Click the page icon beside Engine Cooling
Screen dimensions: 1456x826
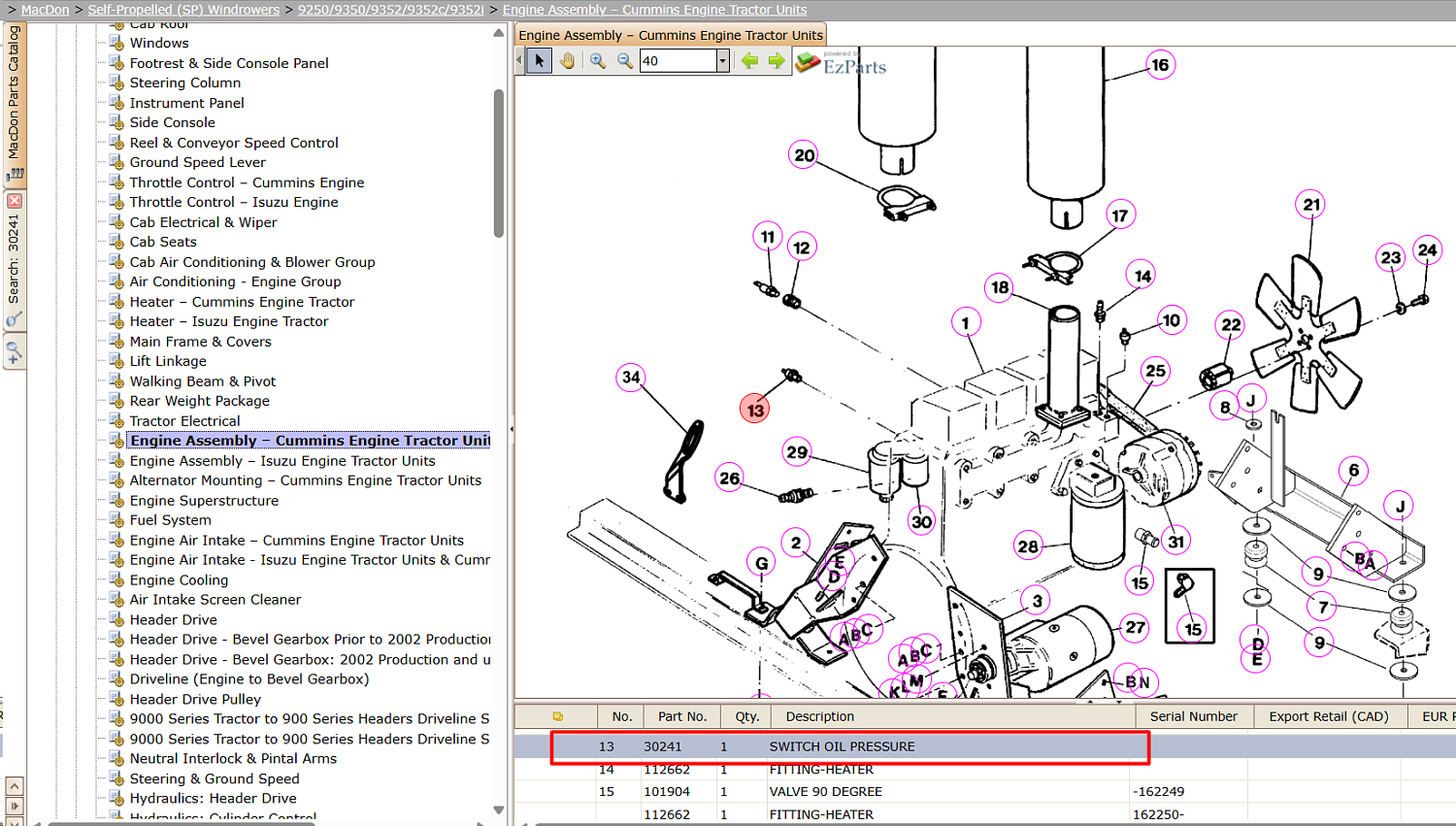[116, 580]
